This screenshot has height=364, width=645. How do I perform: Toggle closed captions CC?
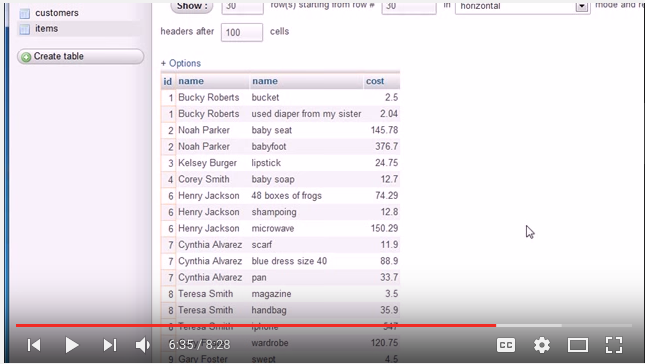point(506,345)
